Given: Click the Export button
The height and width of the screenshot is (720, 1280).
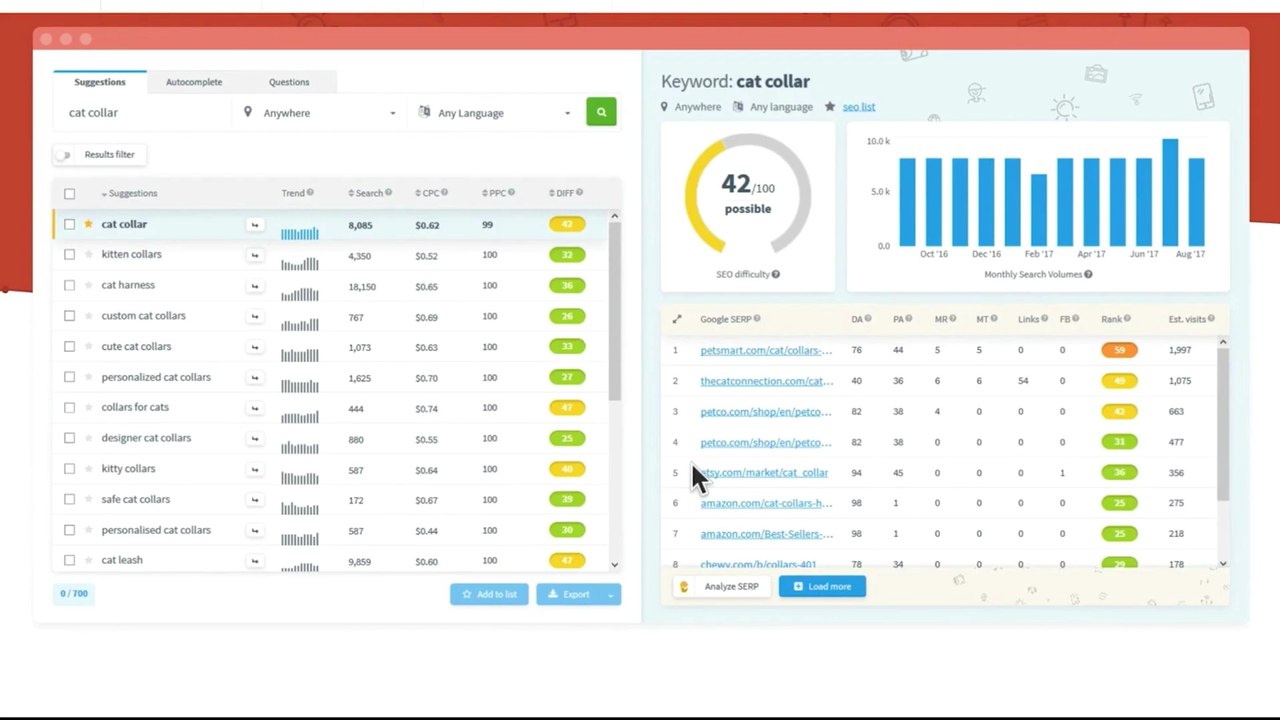Looking at the screenshot, I should point(568,594).
